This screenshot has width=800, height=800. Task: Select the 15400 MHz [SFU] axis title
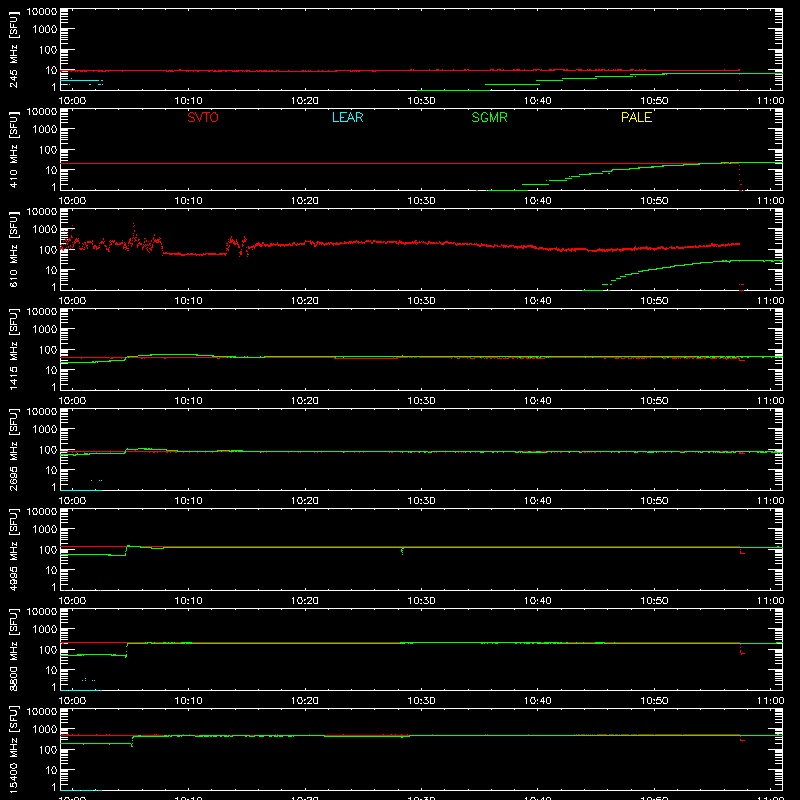coord(13,749)
